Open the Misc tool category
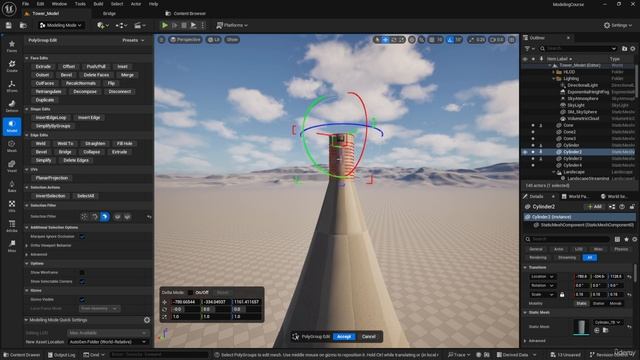Image resolution: width=640 pixels, height=360 pixels. [x=12, y=246]
